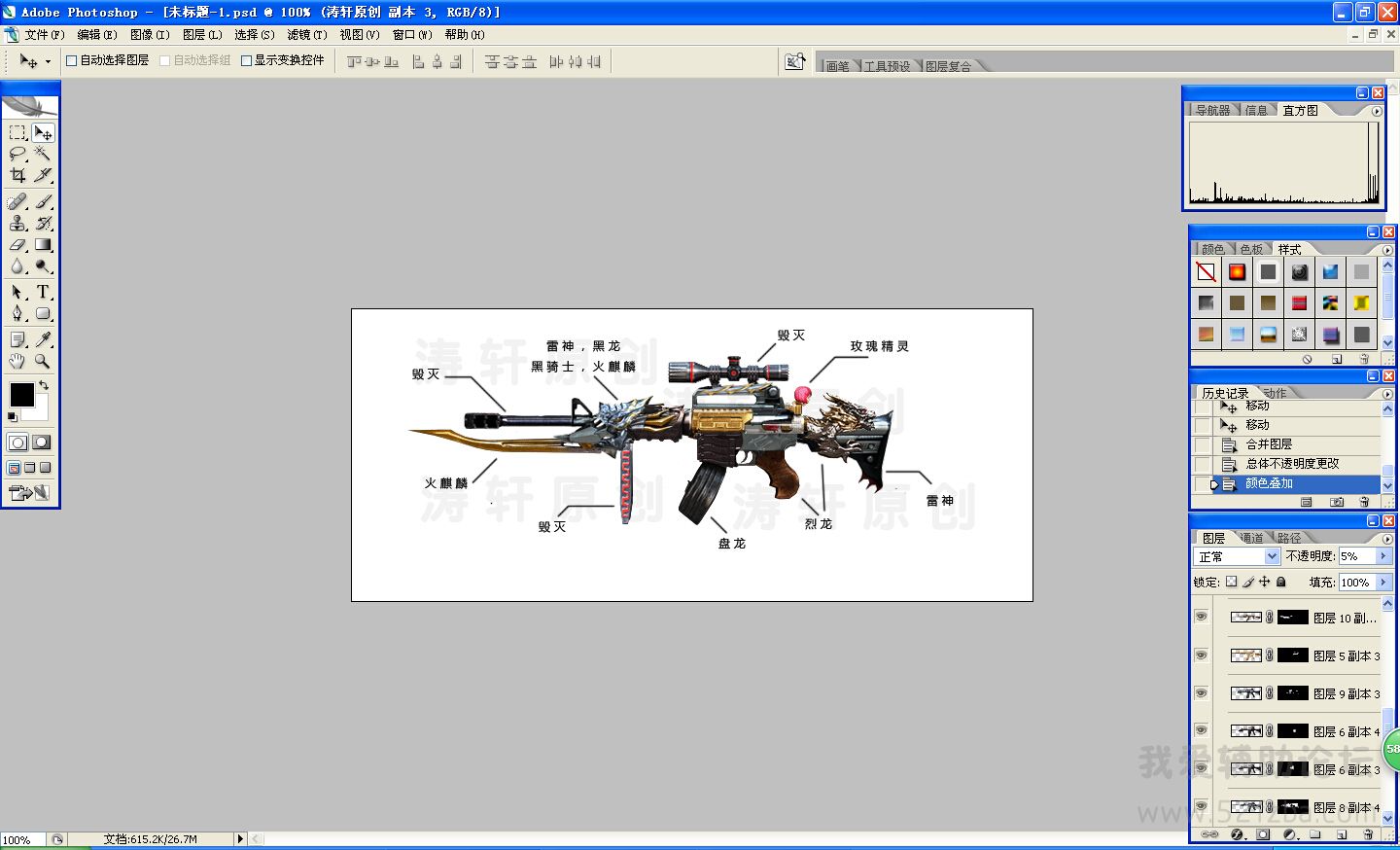This screenshot has width=1400, height=850.
Task: Select the Brush tool
Action: coord(43,201)
